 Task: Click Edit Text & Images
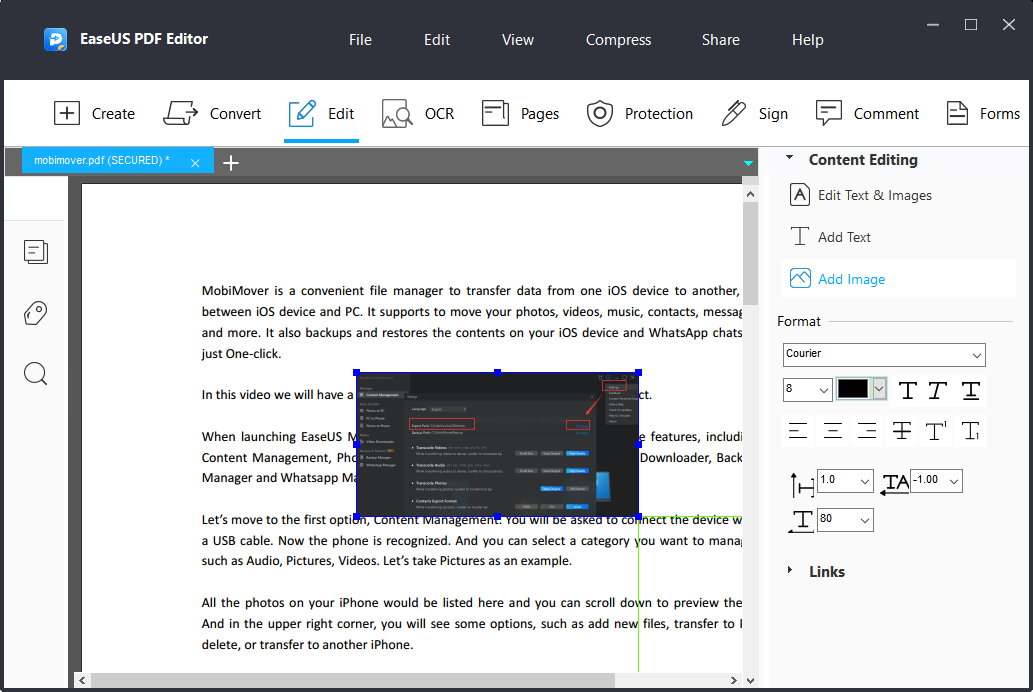(860, 195)
